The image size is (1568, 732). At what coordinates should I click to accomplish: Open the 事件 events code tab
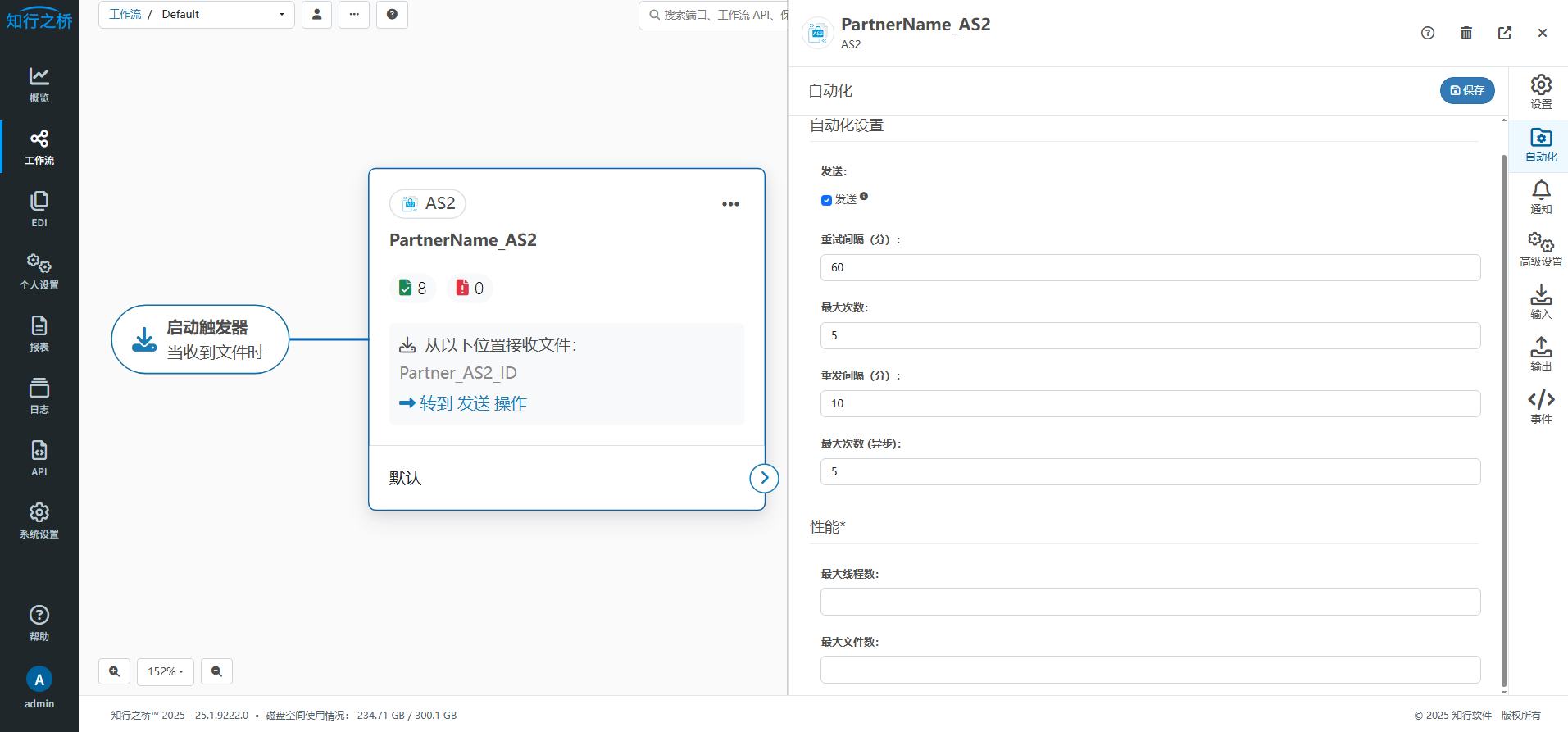[x=1540, y=406]
